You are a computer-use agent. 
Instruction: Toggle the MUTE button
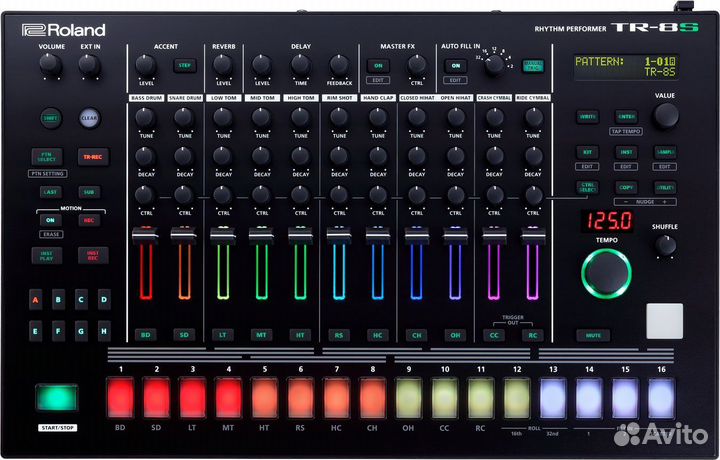point(593,335)
